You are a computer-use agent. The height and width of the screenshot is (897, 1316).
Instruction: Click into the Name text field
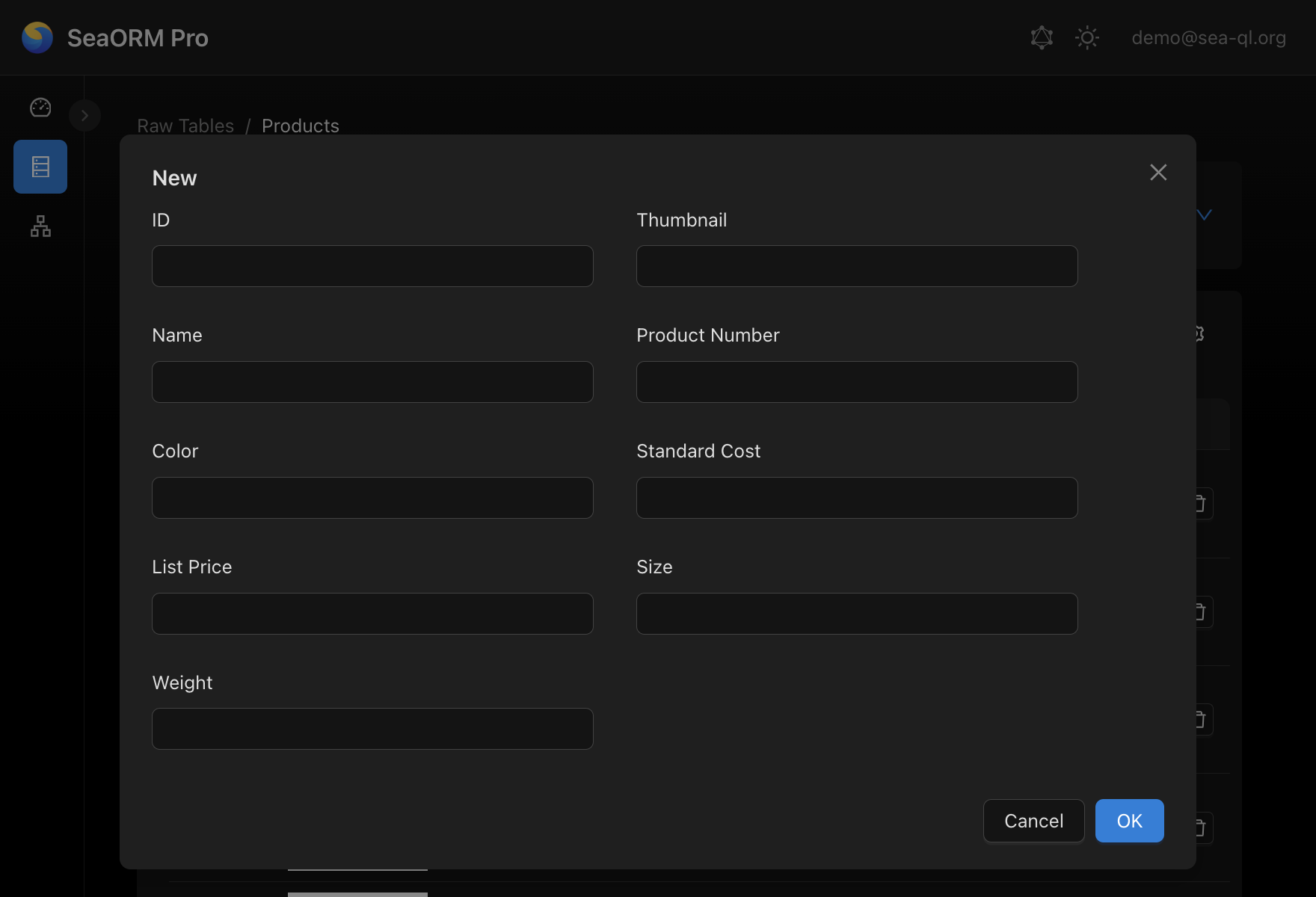pos(372,382)
